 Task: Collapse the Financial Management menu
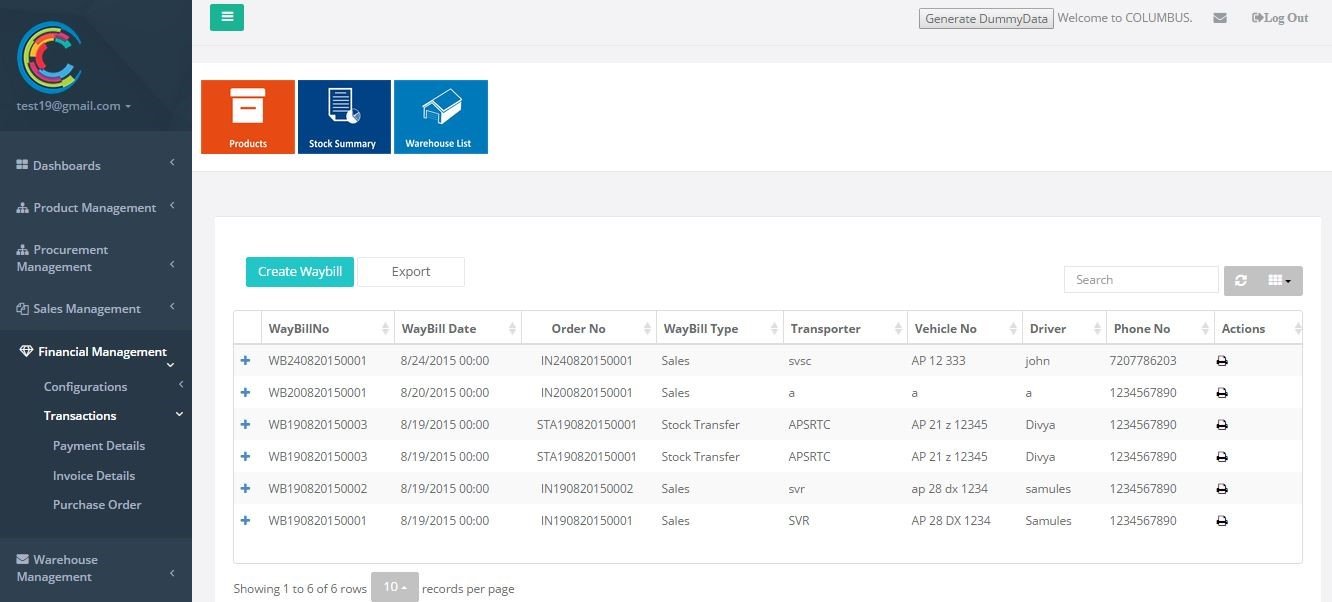click(x=96, y=351)
